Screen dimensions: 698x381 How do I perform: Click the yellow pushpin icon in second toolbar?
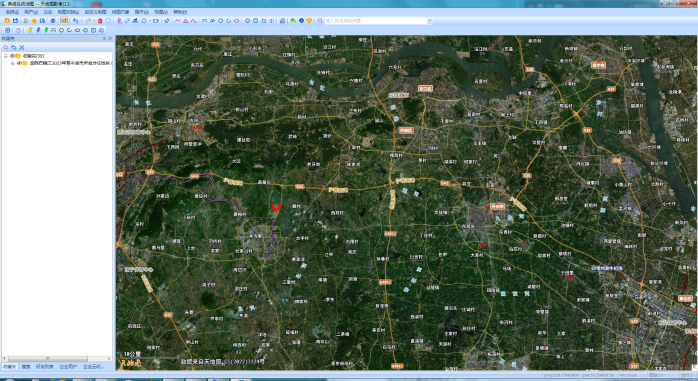click(x=30, y=30)
